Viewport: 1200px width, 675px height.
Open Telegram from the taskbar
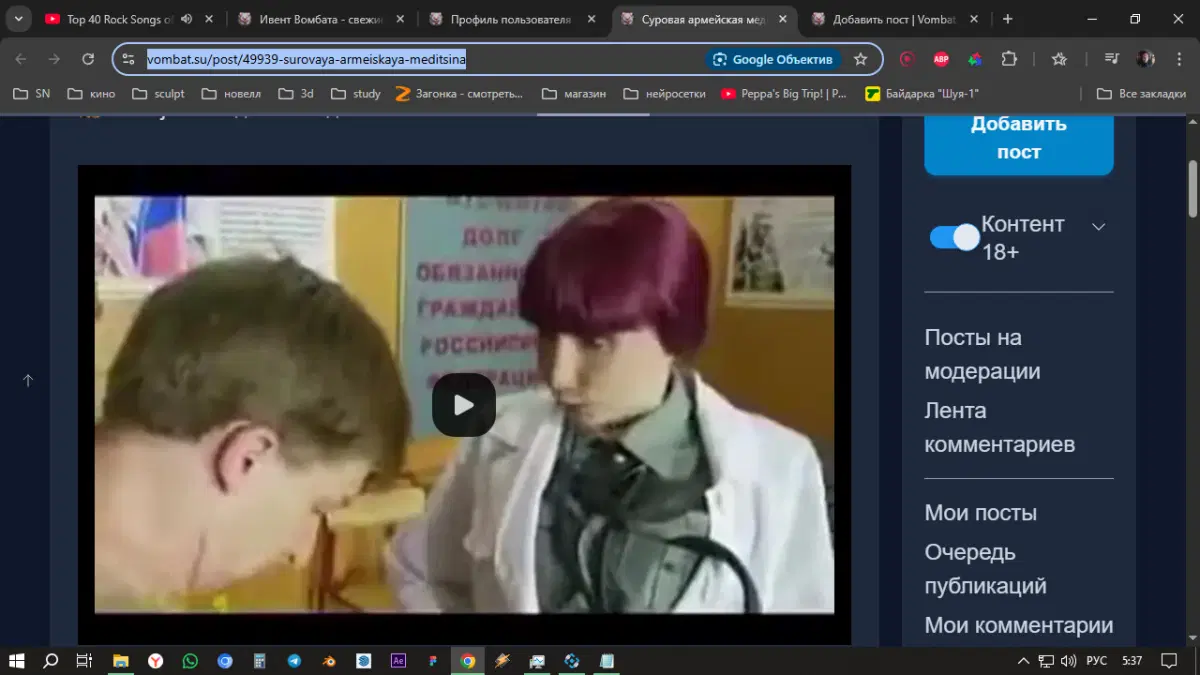[x=294, y=661]
